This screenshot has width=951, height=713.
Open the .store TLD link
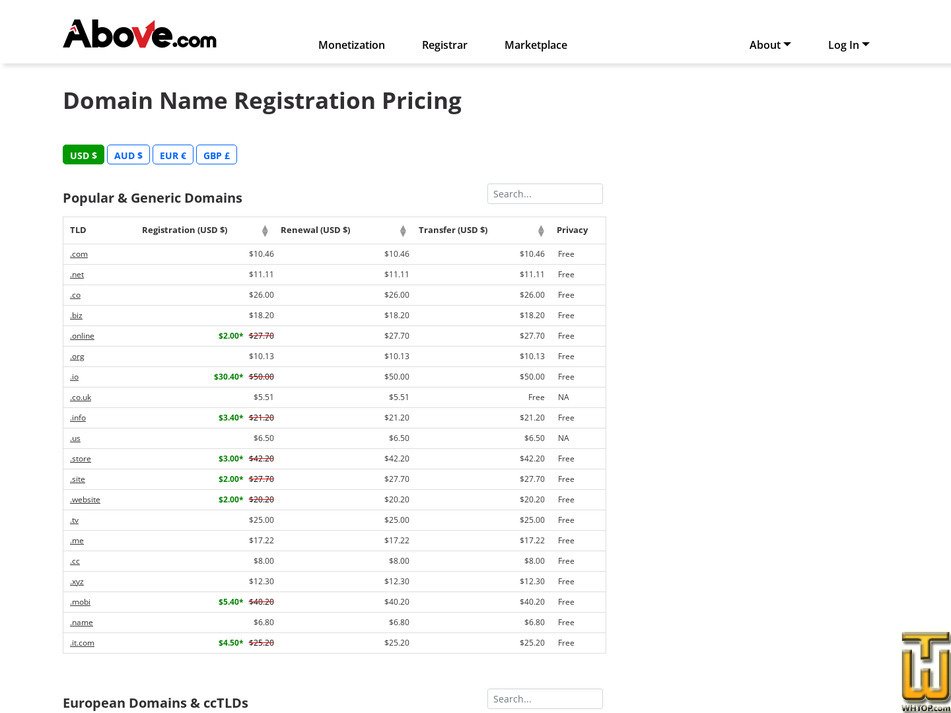(x=80, y=459)
